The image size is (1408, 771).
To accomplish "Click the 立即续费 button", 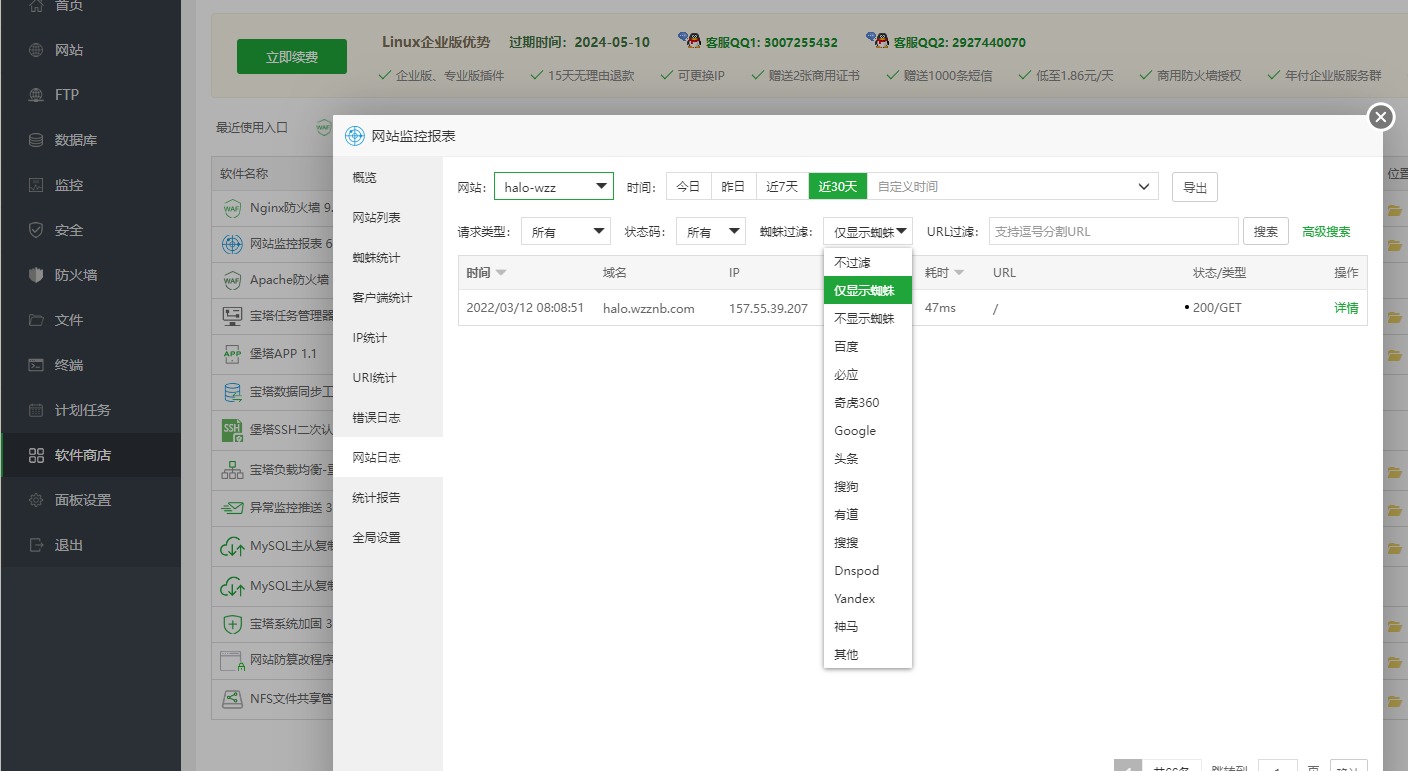I will point(291,56).
